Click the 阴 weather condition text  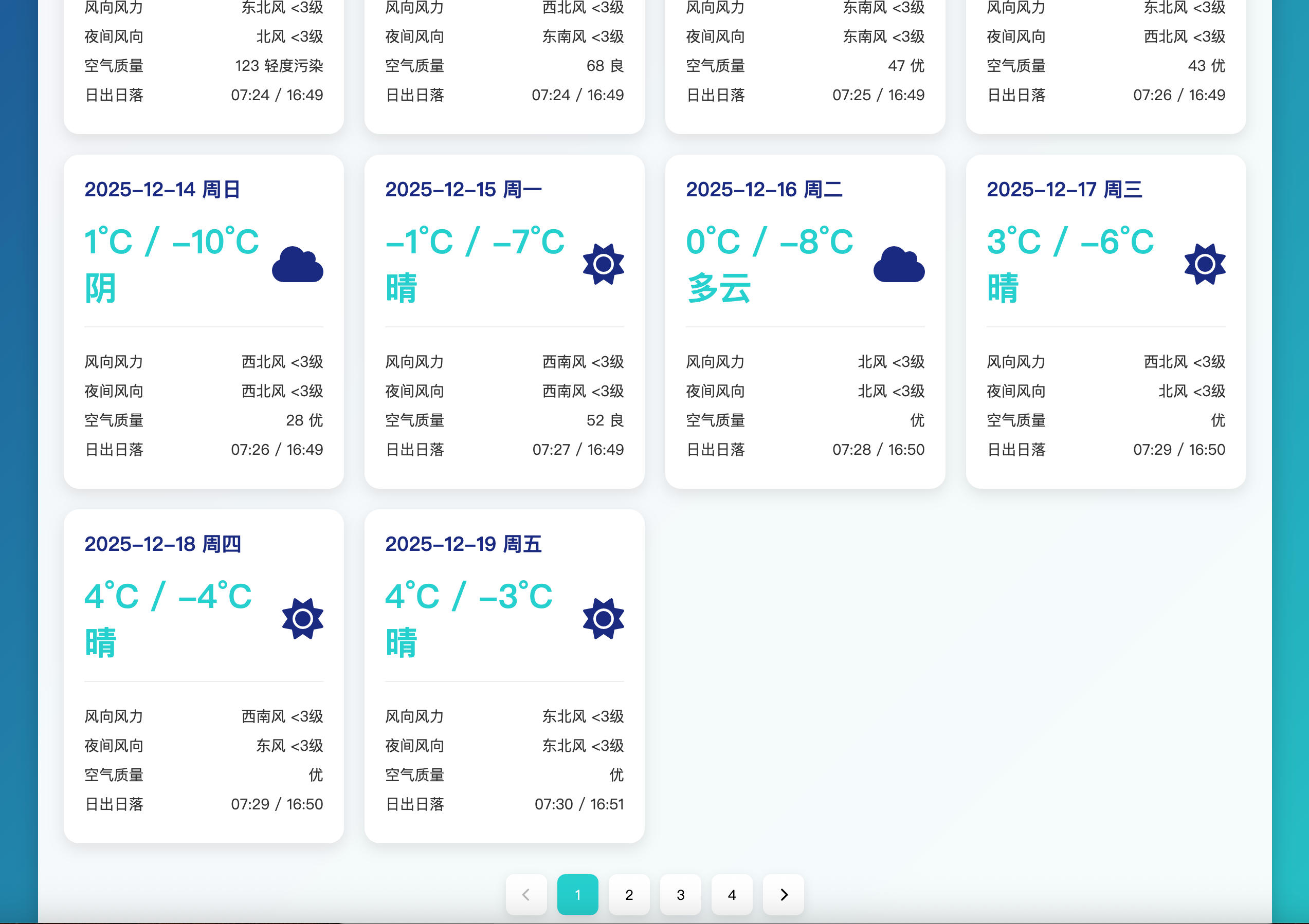100,288
